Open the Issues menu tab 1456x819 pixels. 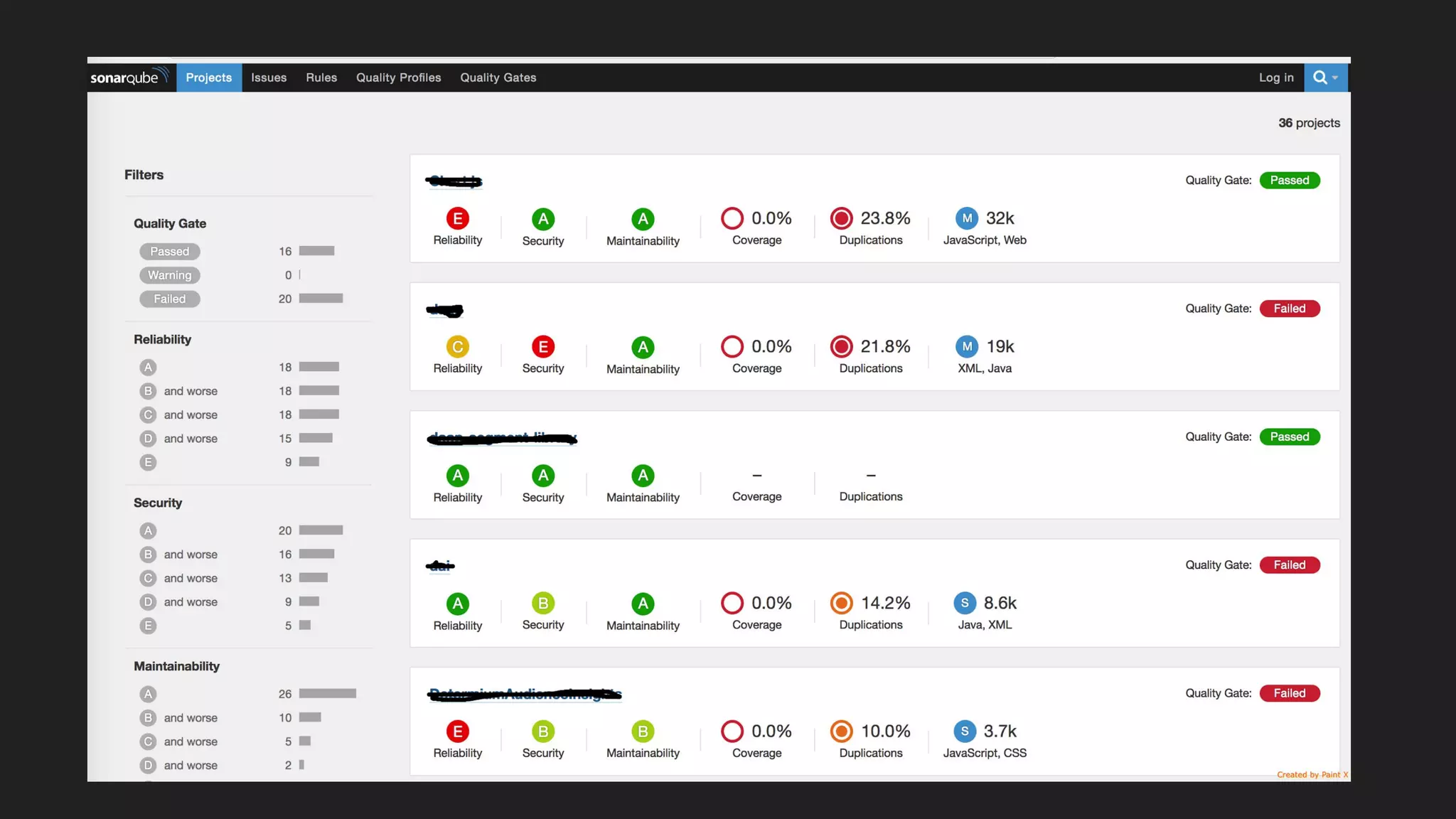tap(269, 77)
